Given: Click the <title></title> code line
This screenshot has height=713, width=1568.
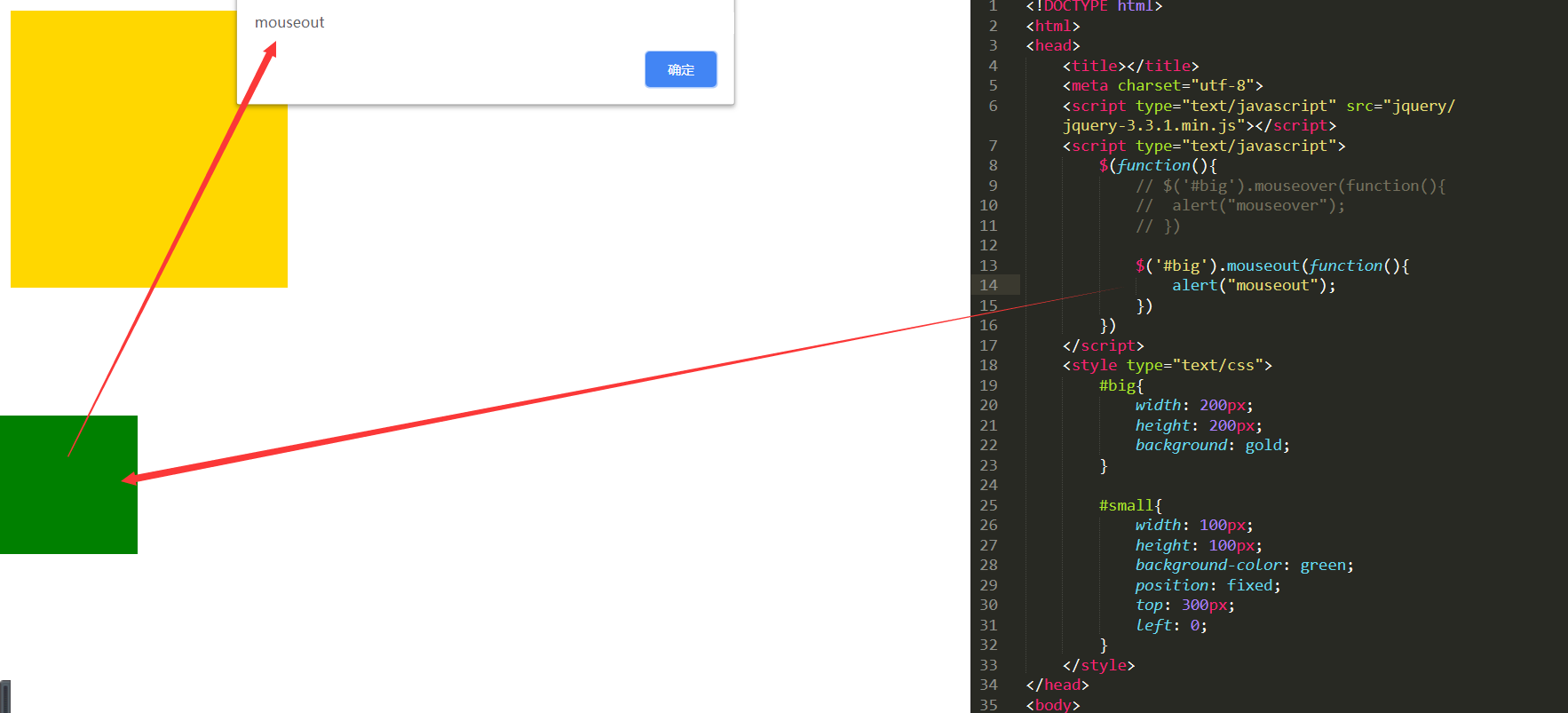Looking at the screenshot, I should click(x=1131, y=66).
